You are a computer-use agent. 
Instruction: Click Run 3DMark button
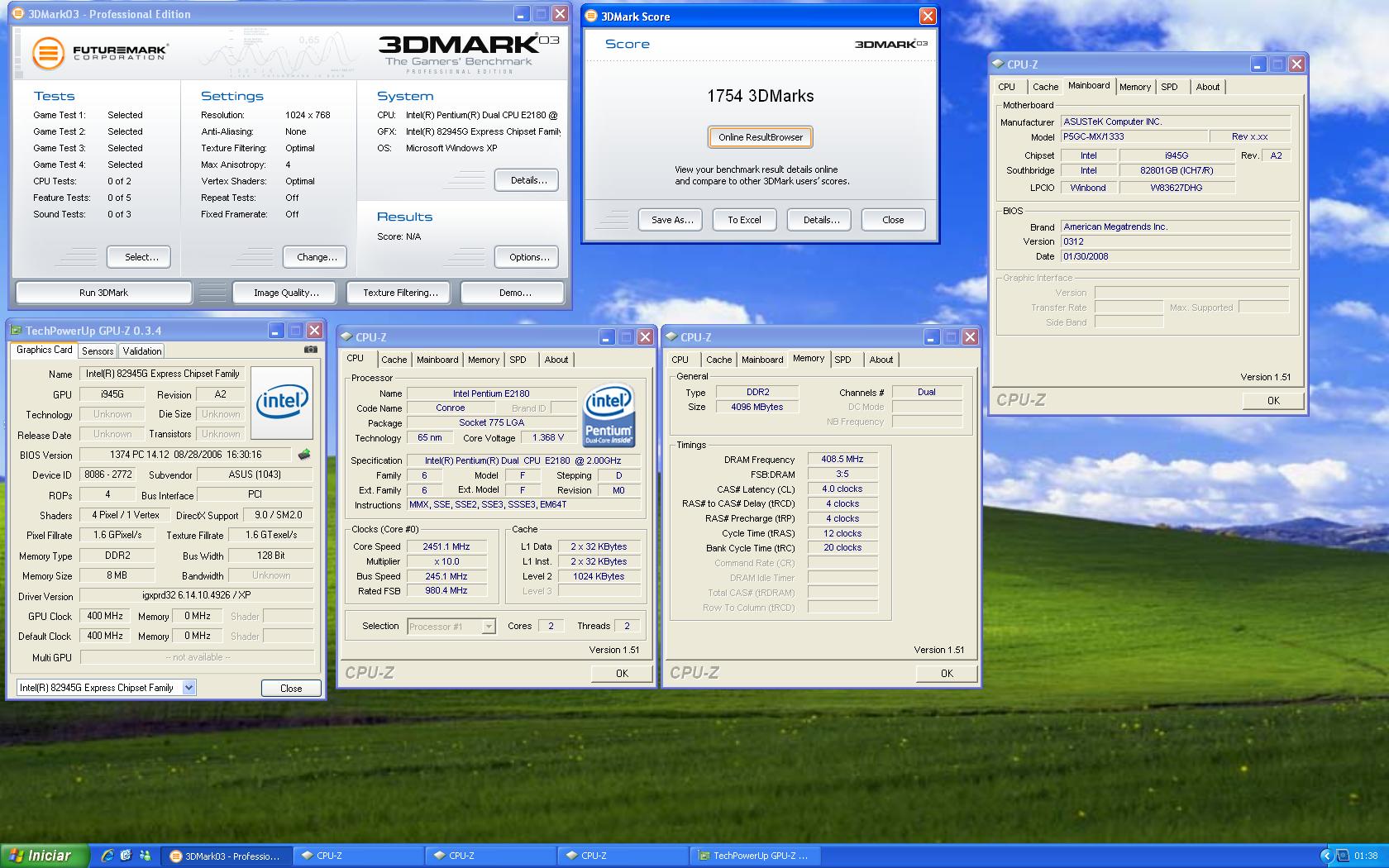tap(104, 293)
